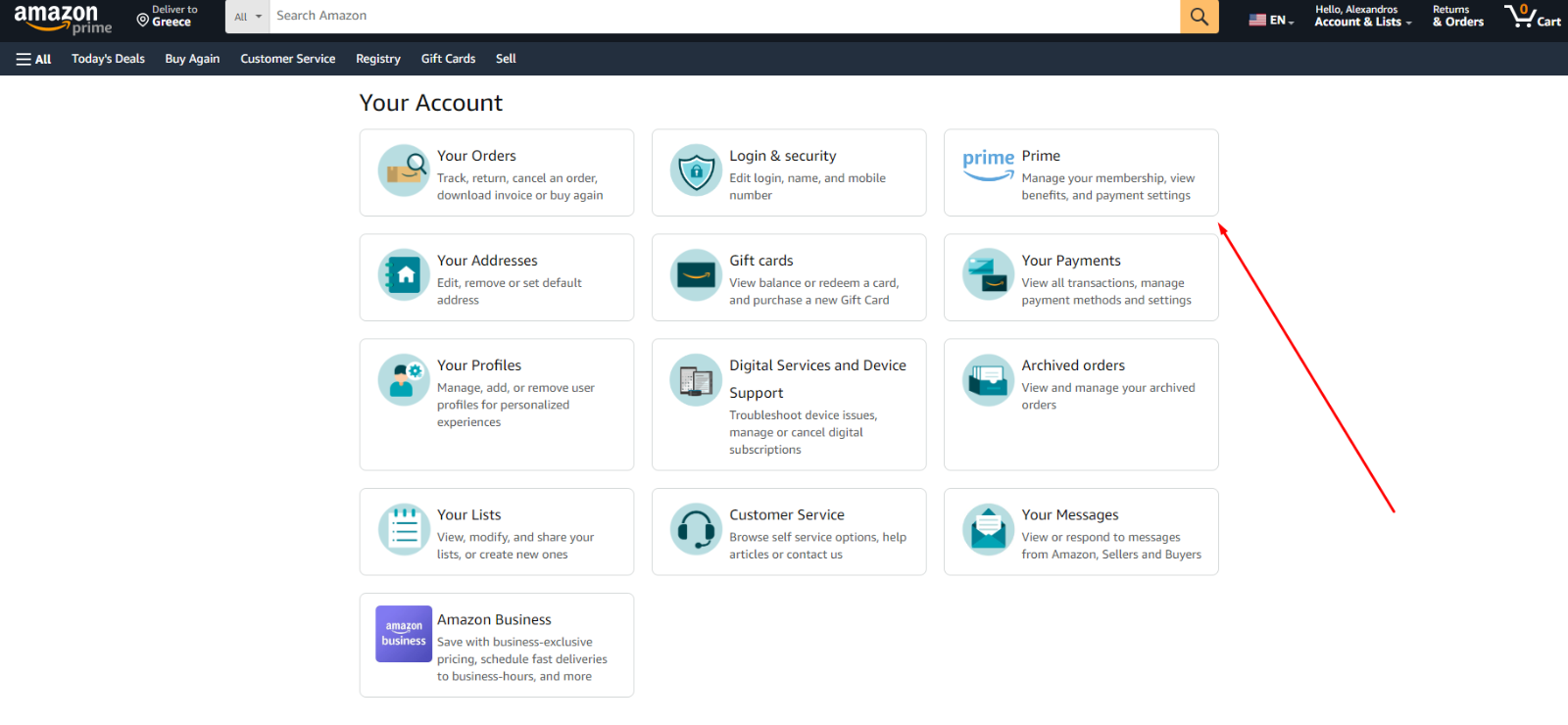1568x725 pixels.
Task: Click 'Save with business-exclusive pricing' description
Action: coord(522,659)
